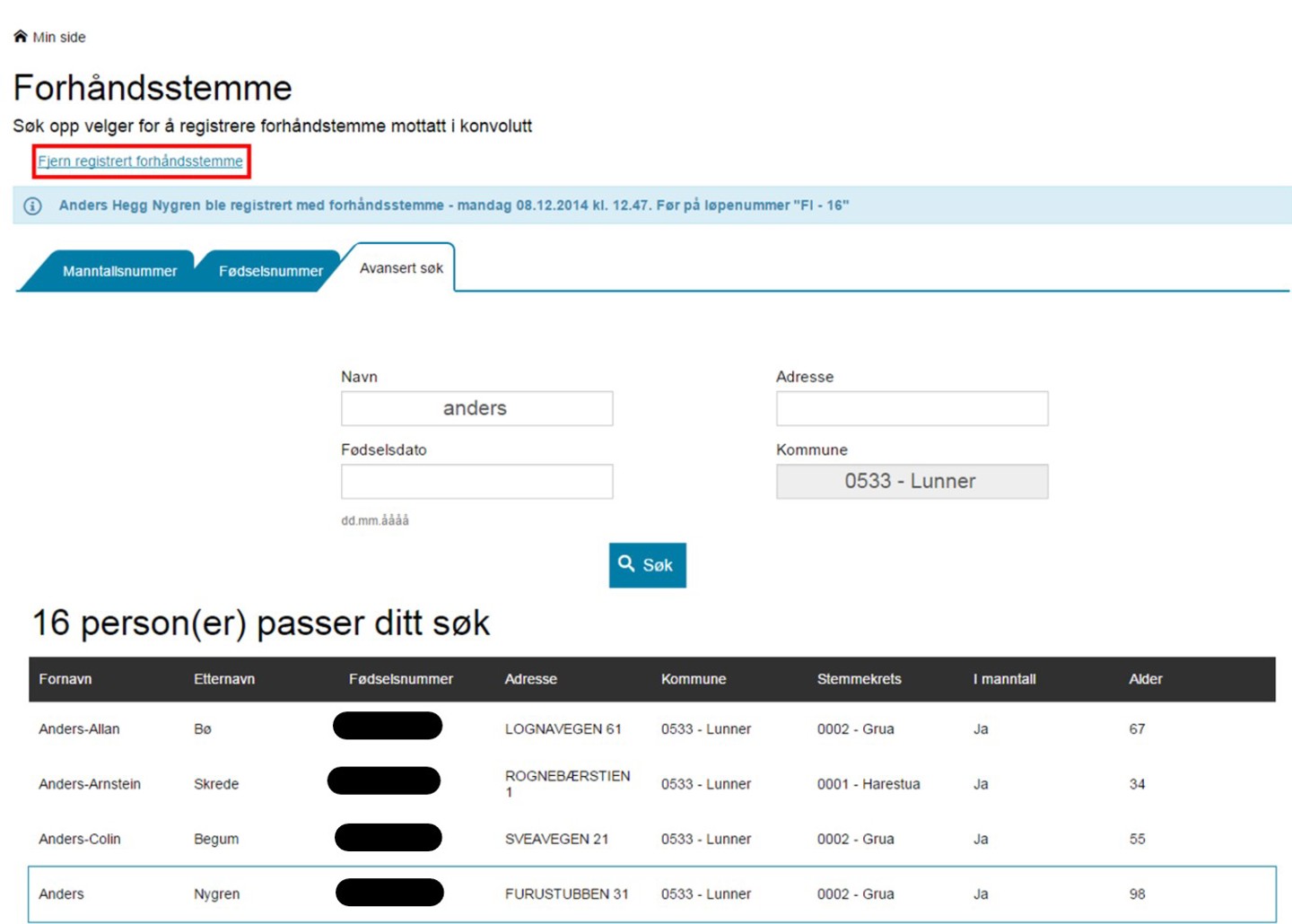Click the Stemmekrets column header
1292x924 pixels.
click(x=859, y=679)
